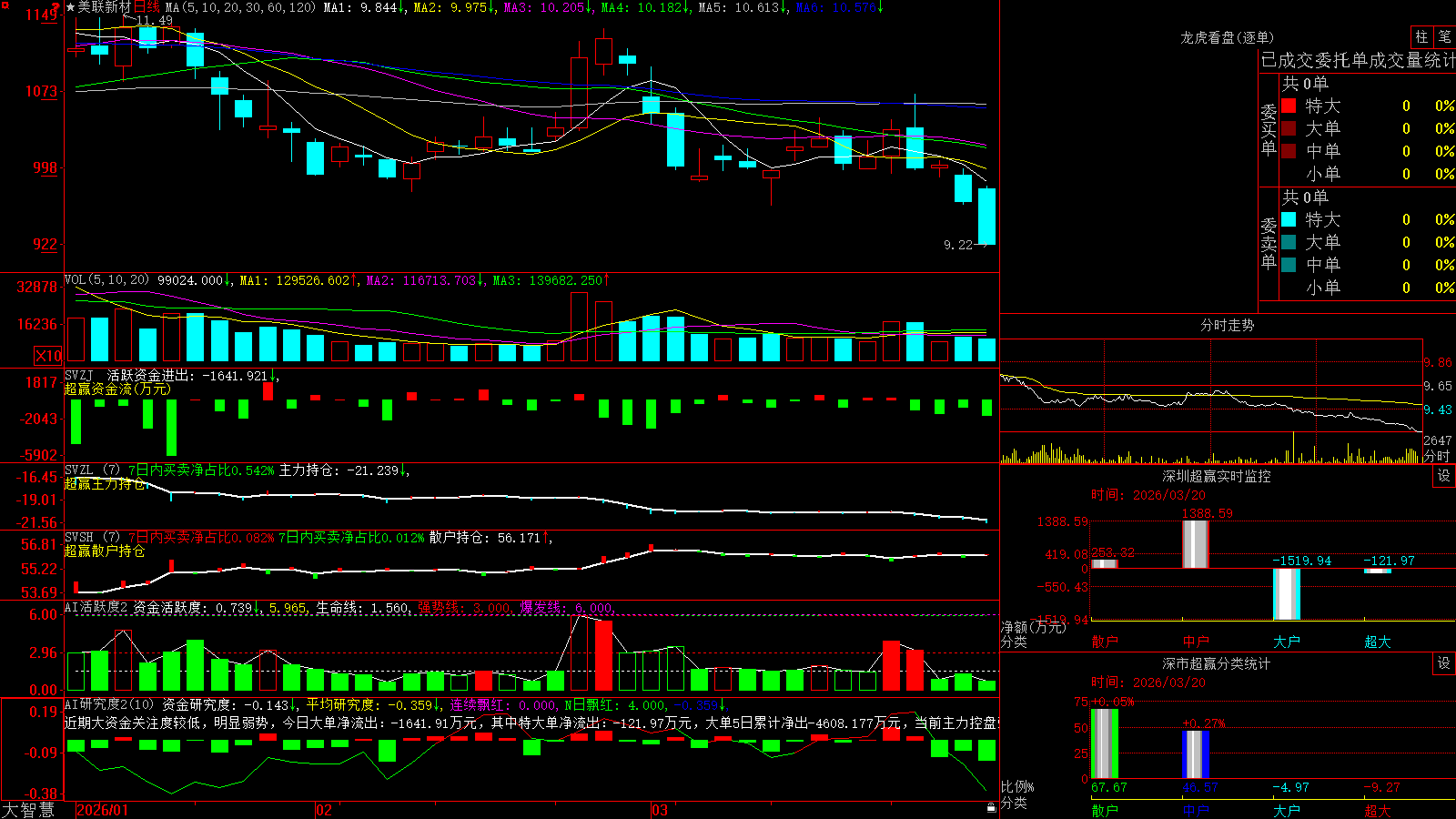The width and height of the screenshot is (1456, 819).
Task: Click the 超大 label under the 分类统计 chart
Action: tap(1378, 810)
